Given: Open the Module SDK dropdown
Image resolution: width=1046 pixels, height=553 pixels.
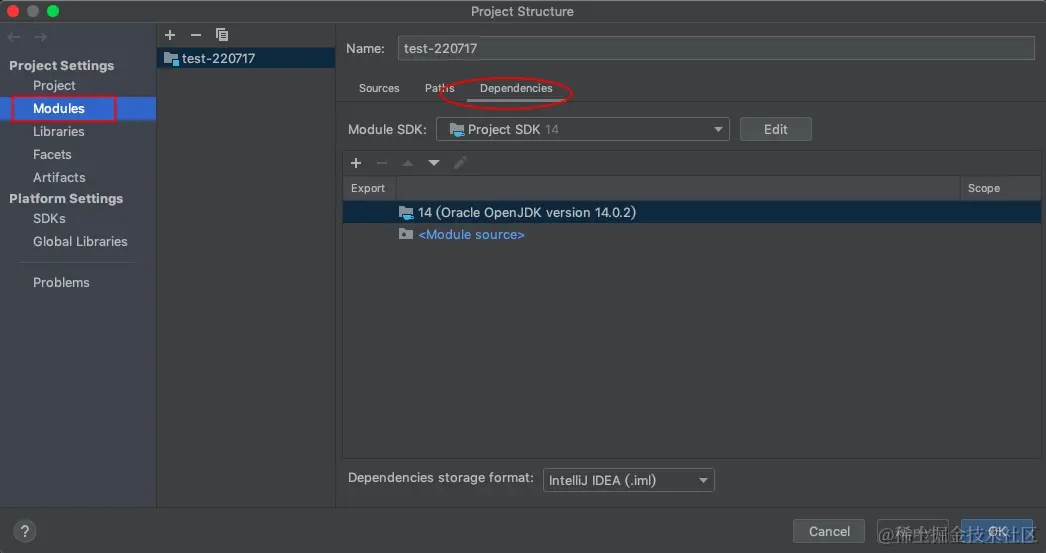Looking at the screenshot, I should [582, 129].
